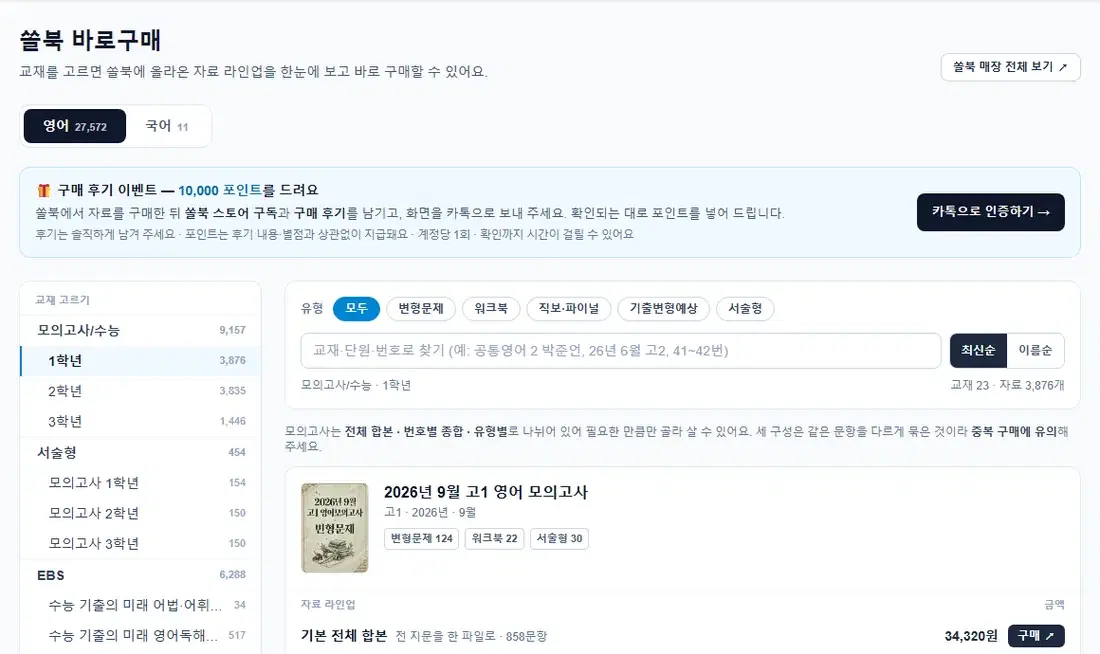Click the 2026년 9월 고1 book cover thumbnail
Screen dimensions: 1100x654
pyautogui.click(x=335, y=528)
